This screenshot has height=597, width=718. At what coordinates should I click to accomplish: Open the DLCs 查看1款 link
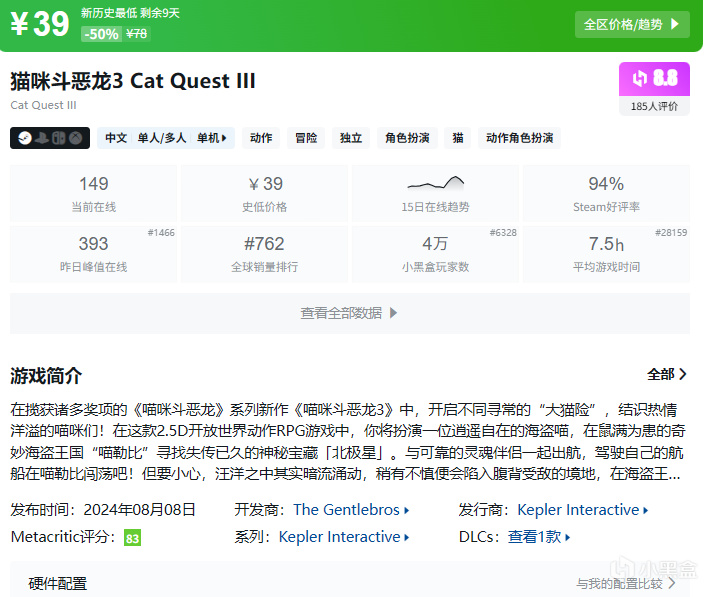[539, 537]
